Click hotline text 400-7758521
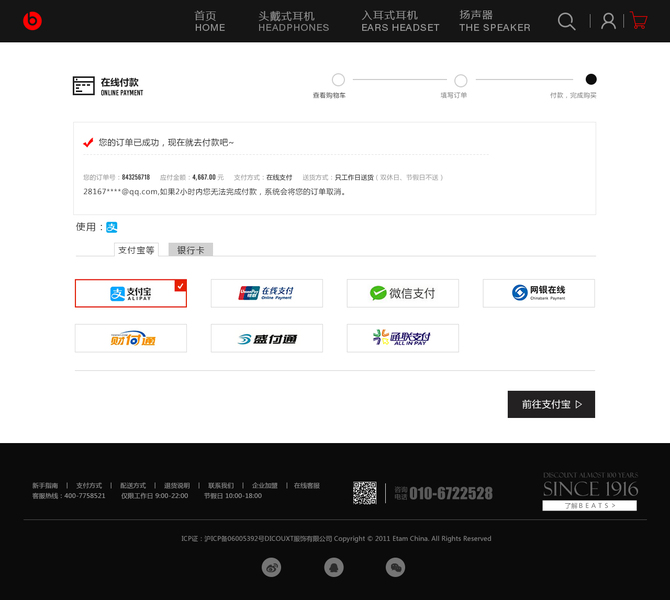The width and height of the screenshot is (670, 600). tap(85, 496)
